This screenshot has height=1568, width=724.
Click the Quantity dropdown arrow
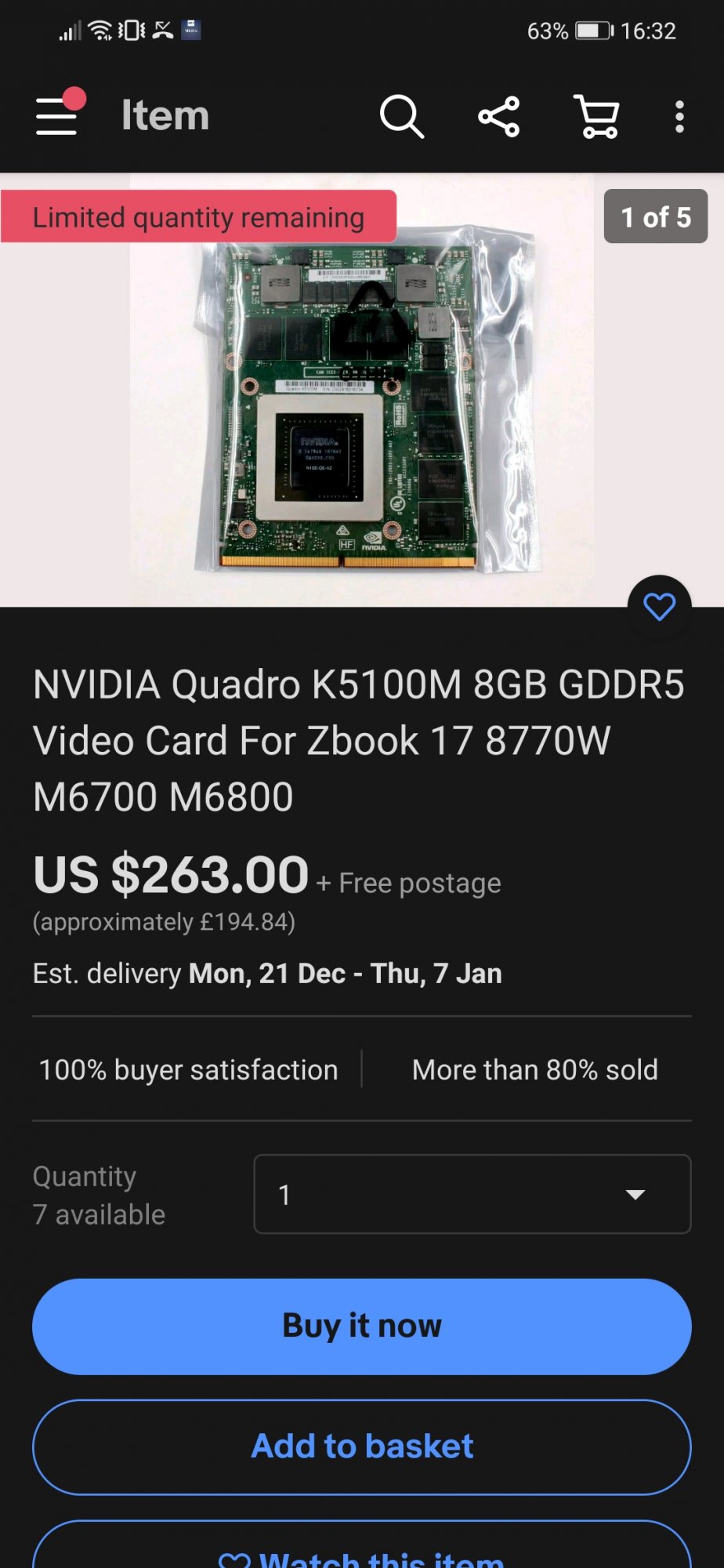(635, 1195)
